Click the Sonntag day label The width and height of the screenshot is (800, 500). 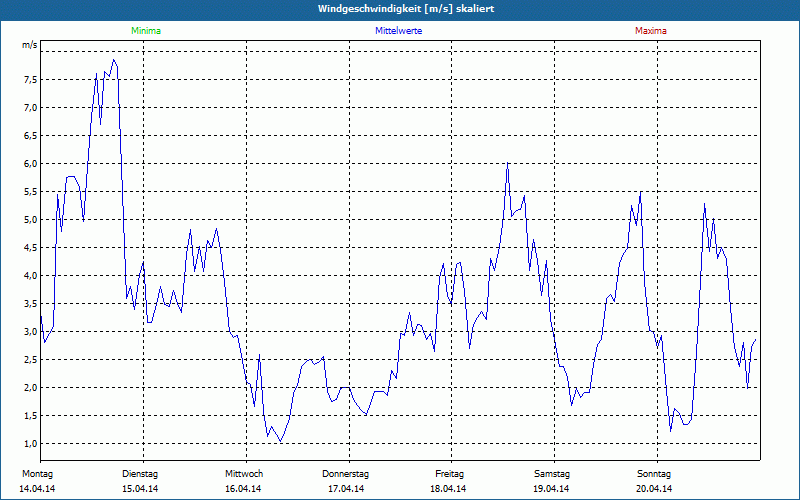coord(654,474)
